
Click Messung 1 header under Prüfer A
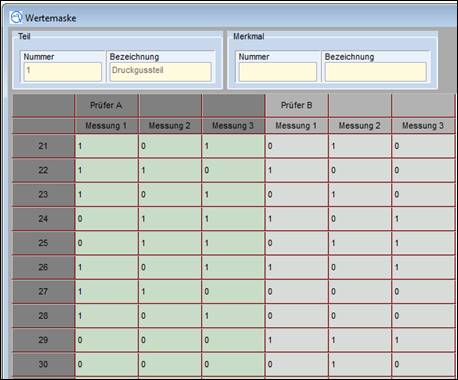107,126
